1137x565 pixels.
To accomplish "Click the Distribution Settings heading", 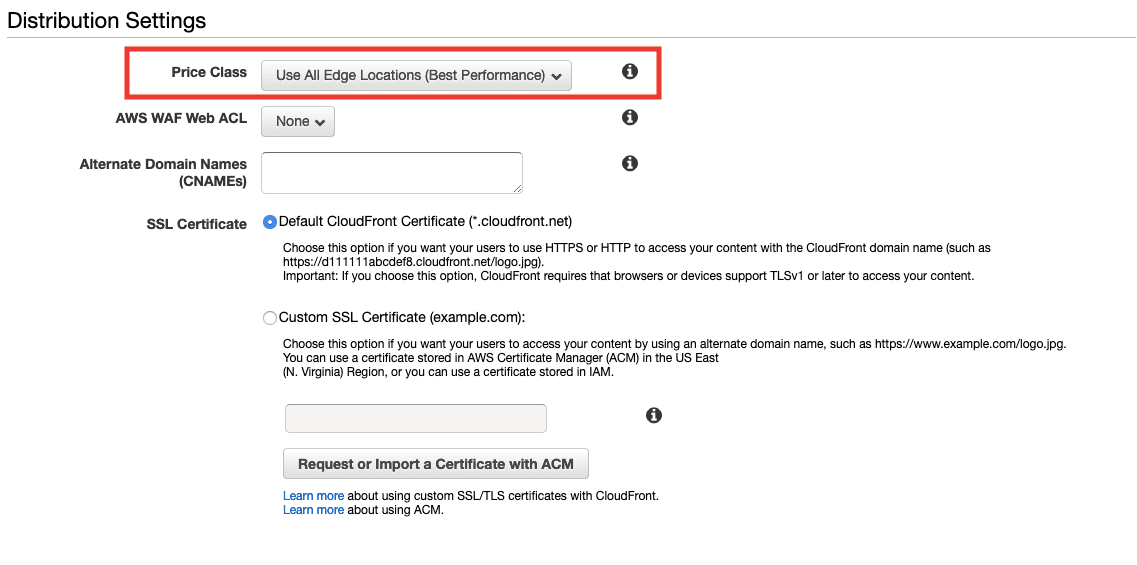I will [x=107, y=20].
